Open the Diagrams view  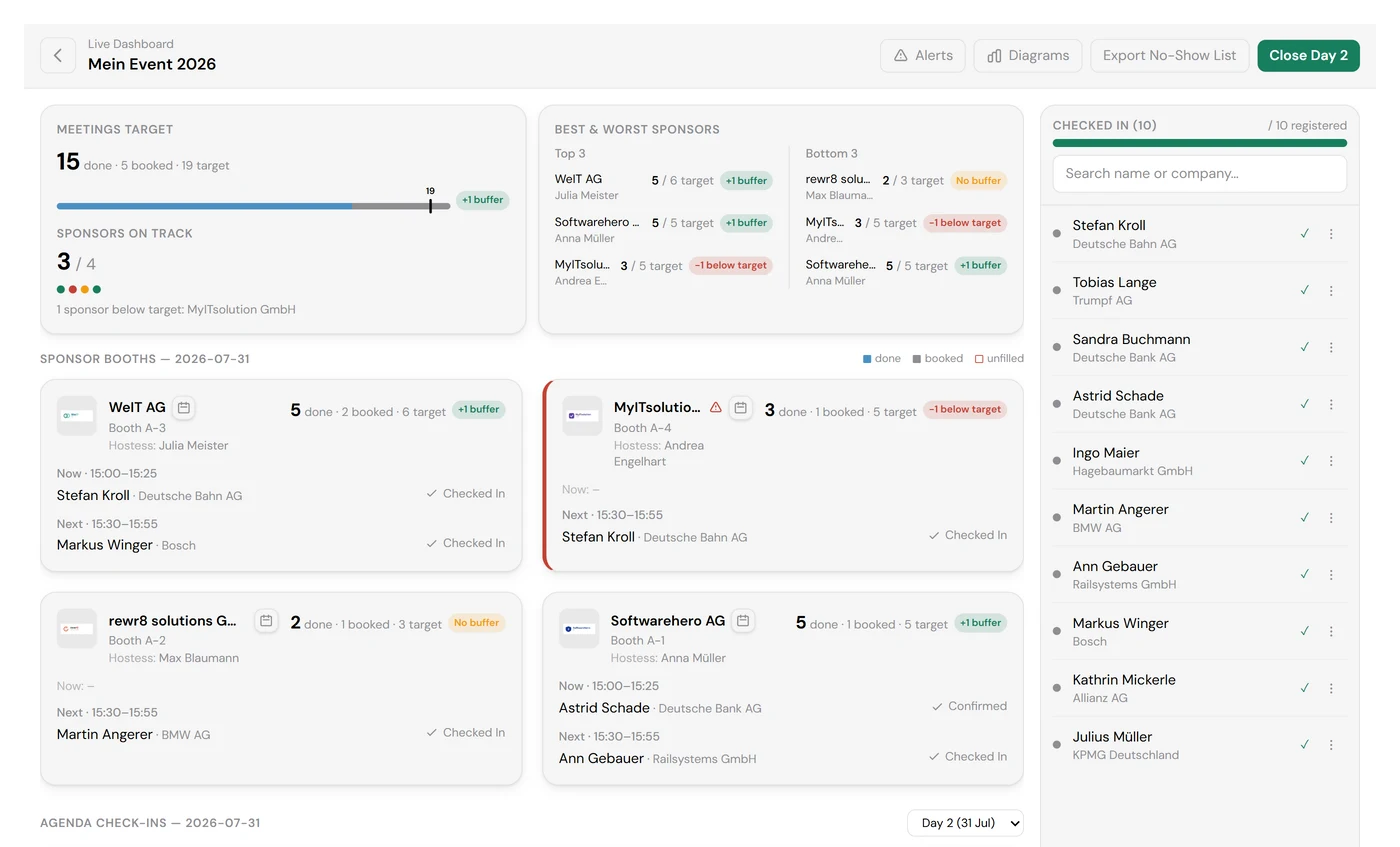pos(1028,56)
